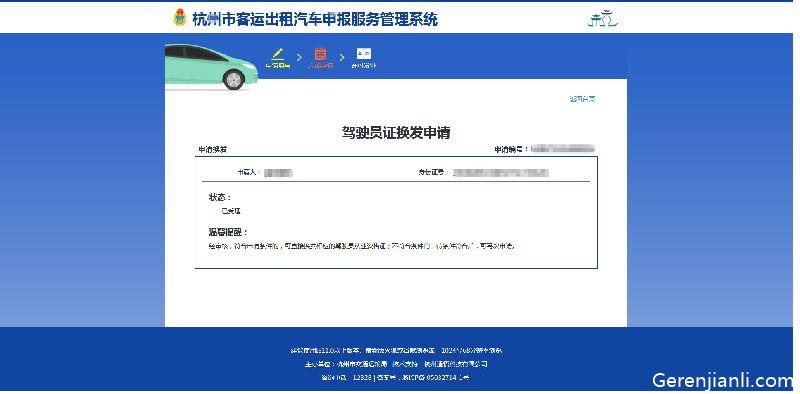Viewport: 800px width, 394px height.
Task: Click the national emblem logo in the header
Action: click(180, 18)
